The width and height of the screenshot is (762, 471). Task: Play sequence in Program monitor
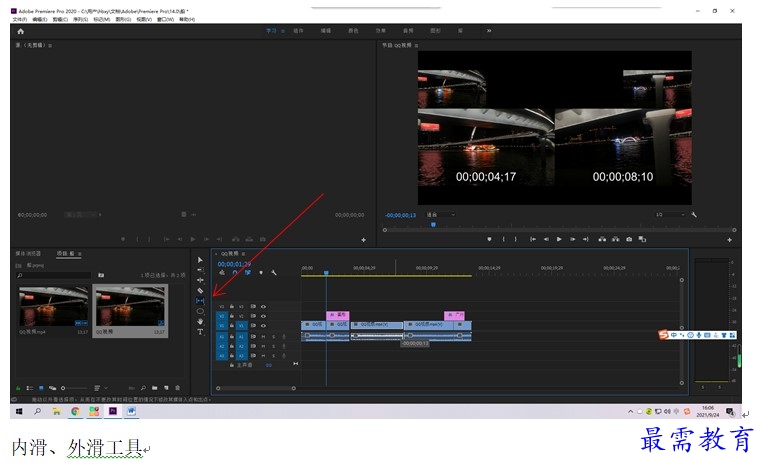(x=559, y=239)
